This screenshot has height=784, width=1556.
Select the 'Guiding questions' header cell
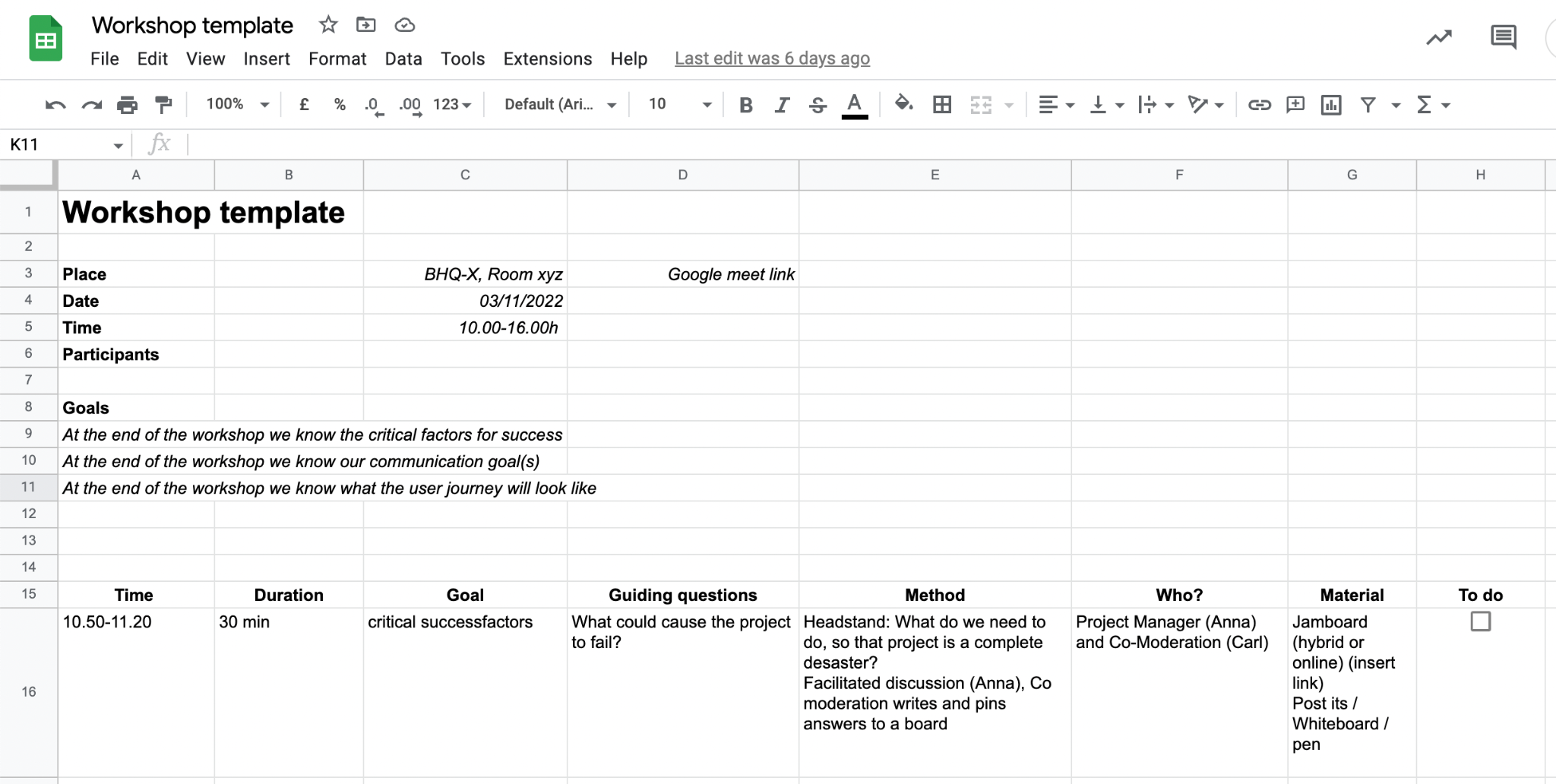[683, 595]
